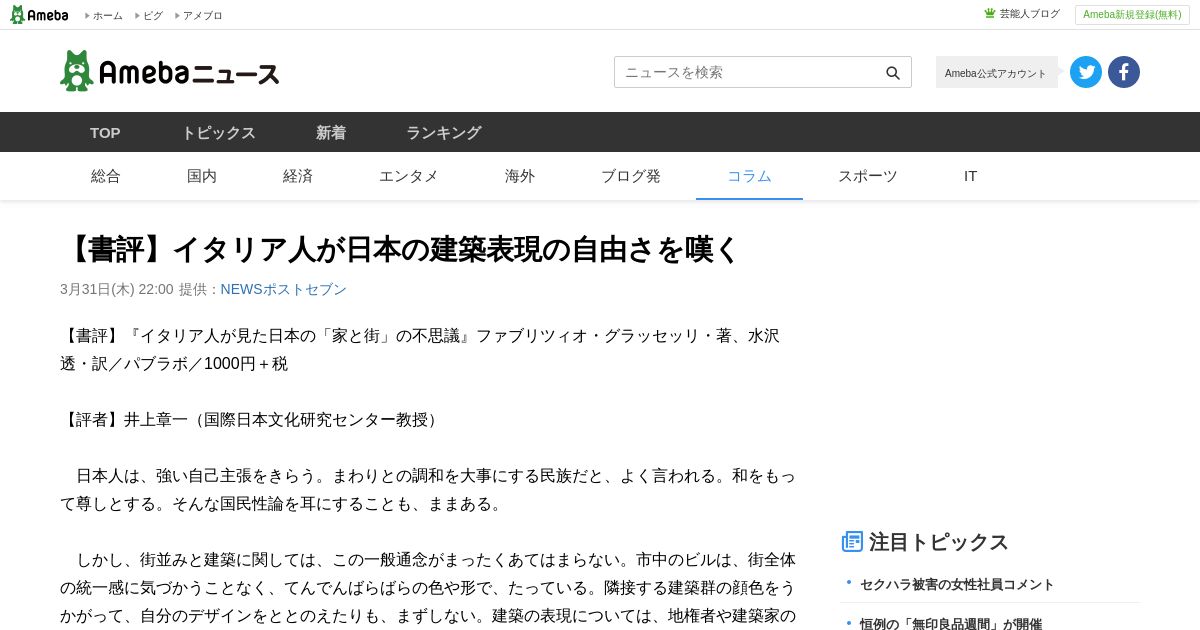Open the トピックス menu item

point(218,132)
